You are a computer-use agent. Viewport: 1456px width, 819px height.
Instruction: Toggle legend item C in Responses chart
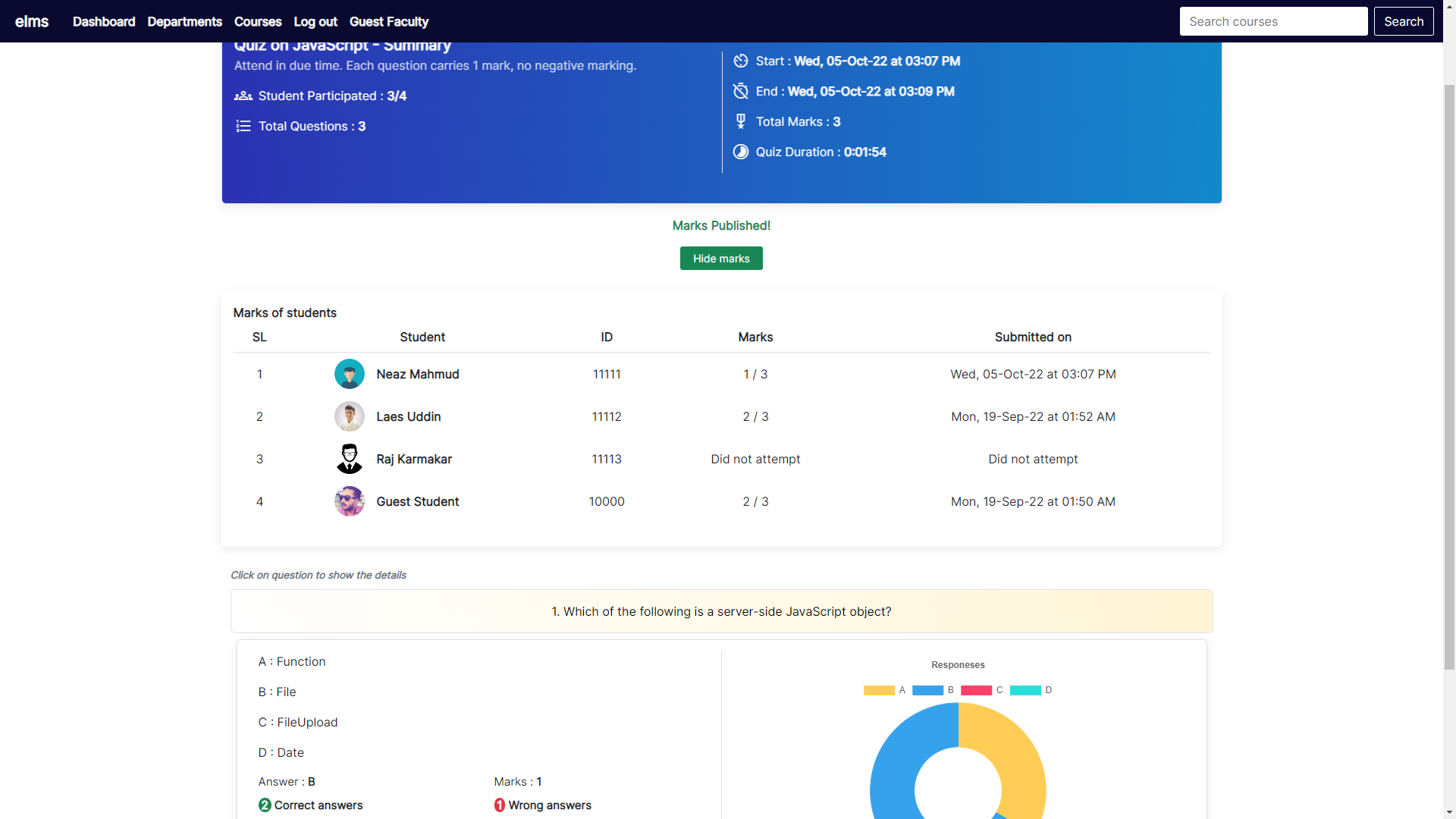[982, 690]
